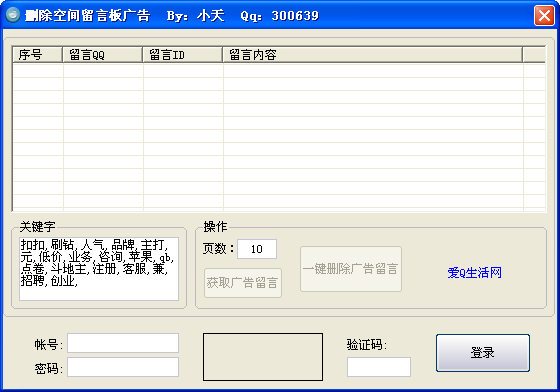
Task: Click the 获取广告留言 button
Action: click(242, 283)
